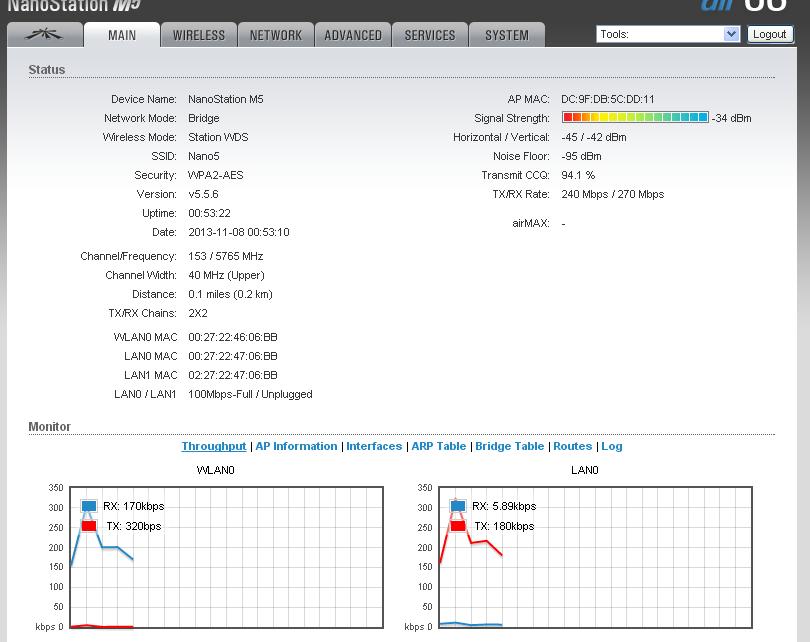Click the Wireless Mode value Station WDS
This screenshot has width=810, height=642.
[x=218, y=137]
